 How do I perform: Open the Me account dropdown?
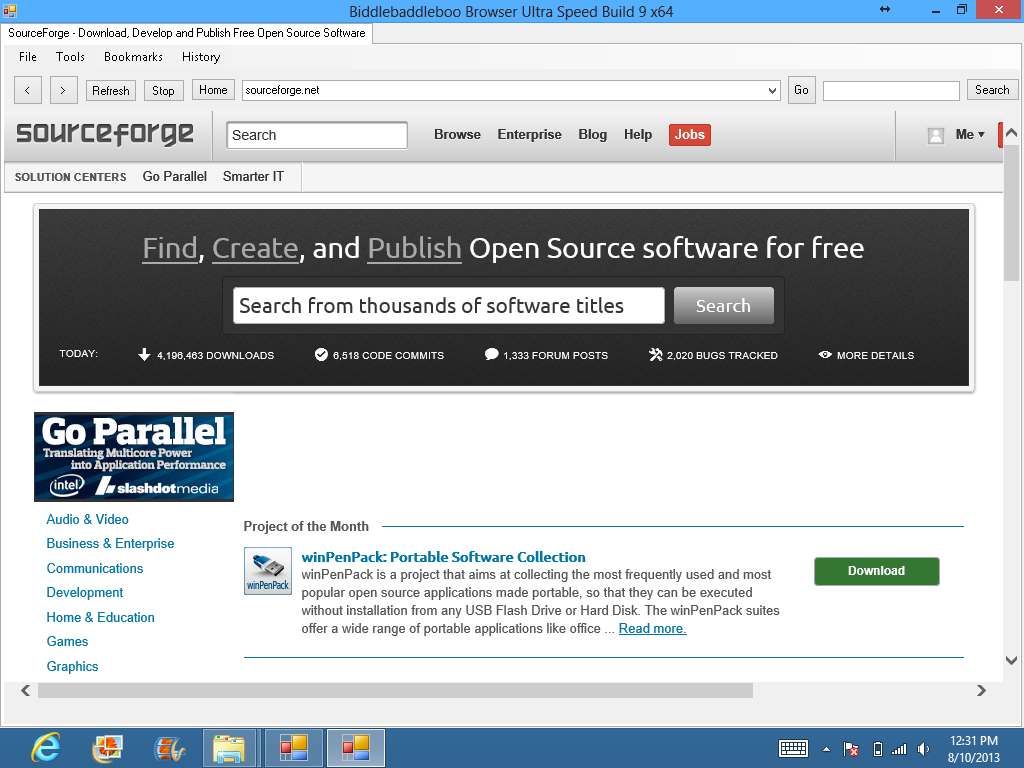tap(970, 135)
